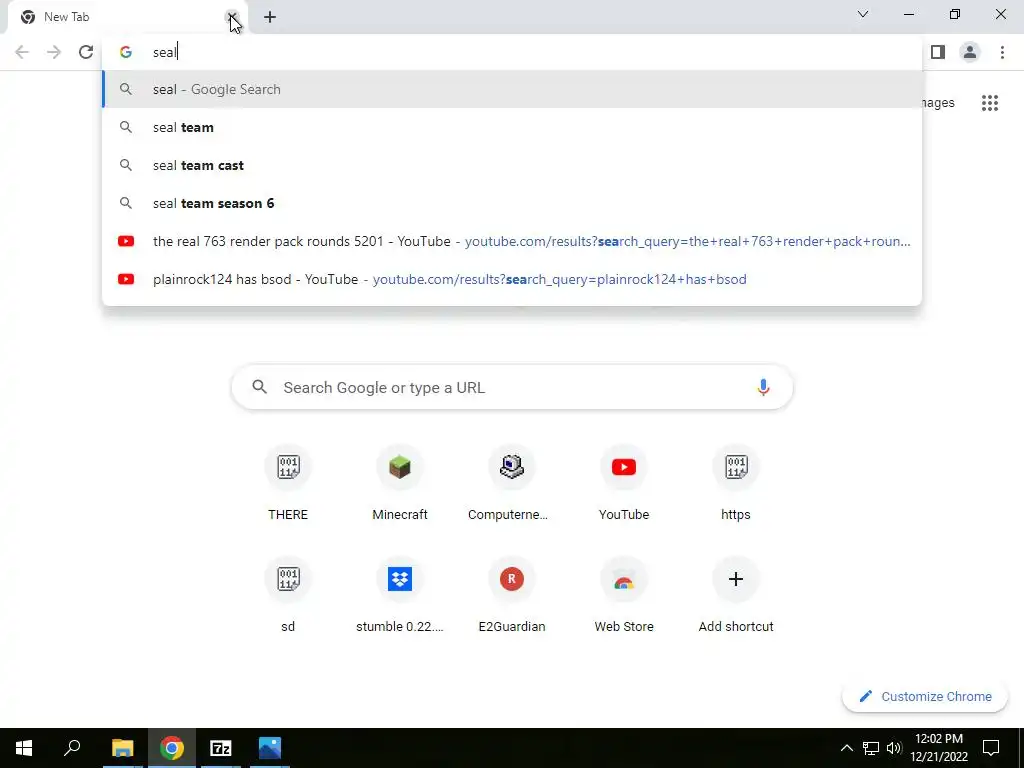Choose the 'seal team season 6' suggestion
The image size is (1024, 768).
pyautogui.click(x=512, y=203)
